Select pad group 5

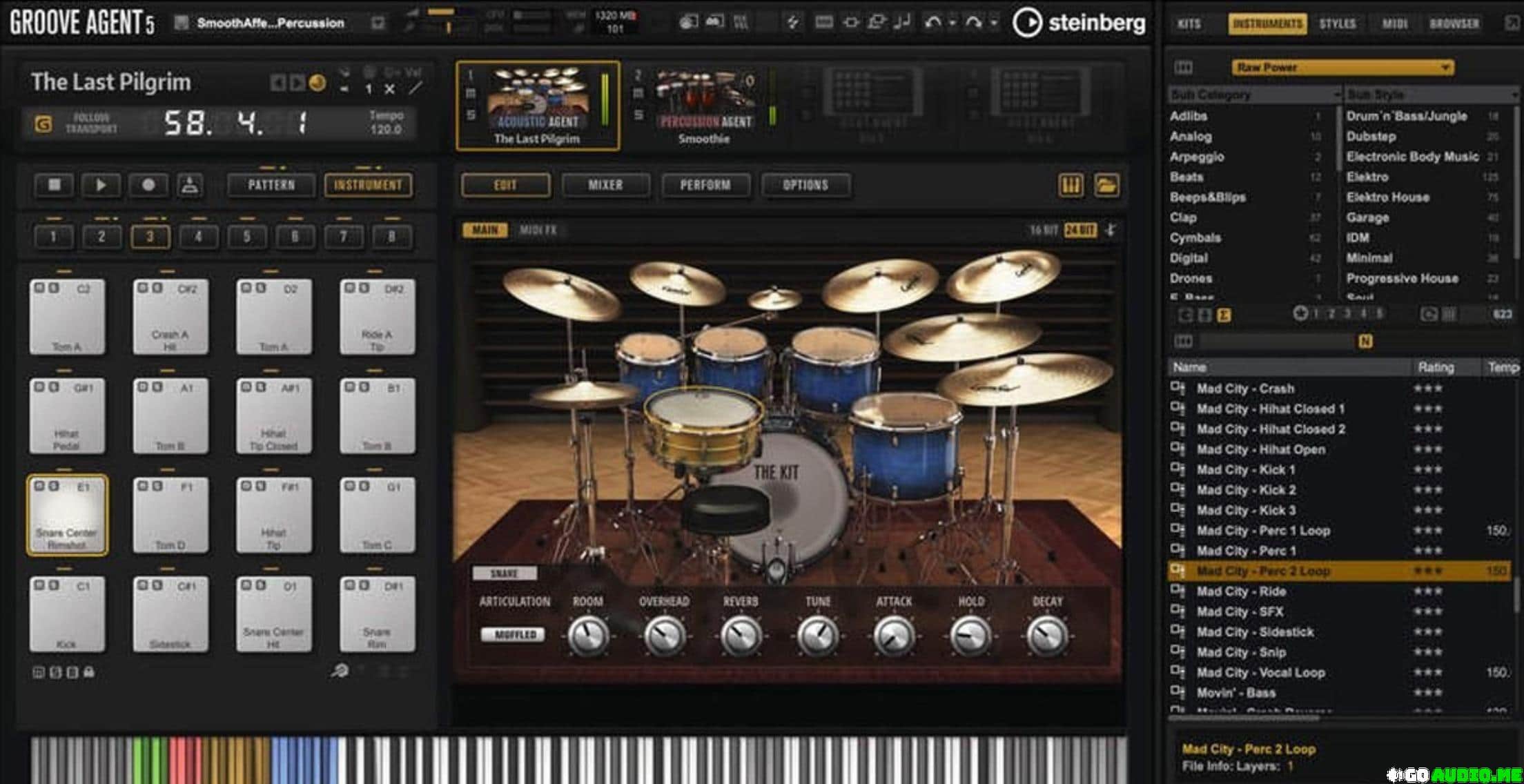pos(246,237)
